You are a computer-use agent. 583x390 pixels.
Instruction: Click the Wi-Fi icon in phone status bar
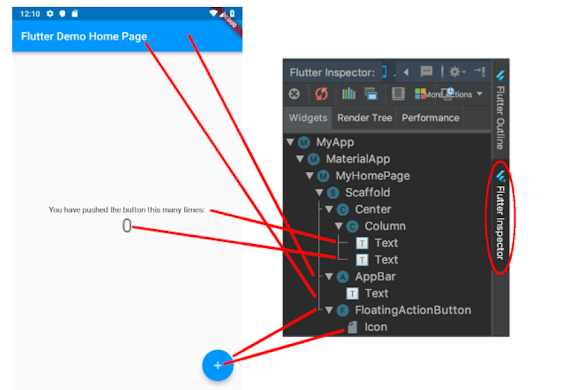point(213,13)
